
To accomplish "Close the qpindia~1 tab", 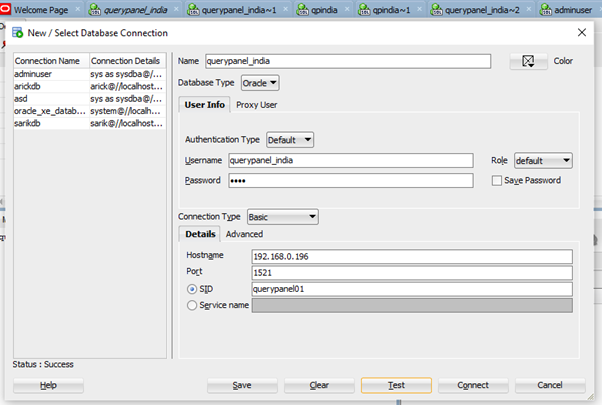I will tap(419, 9).
